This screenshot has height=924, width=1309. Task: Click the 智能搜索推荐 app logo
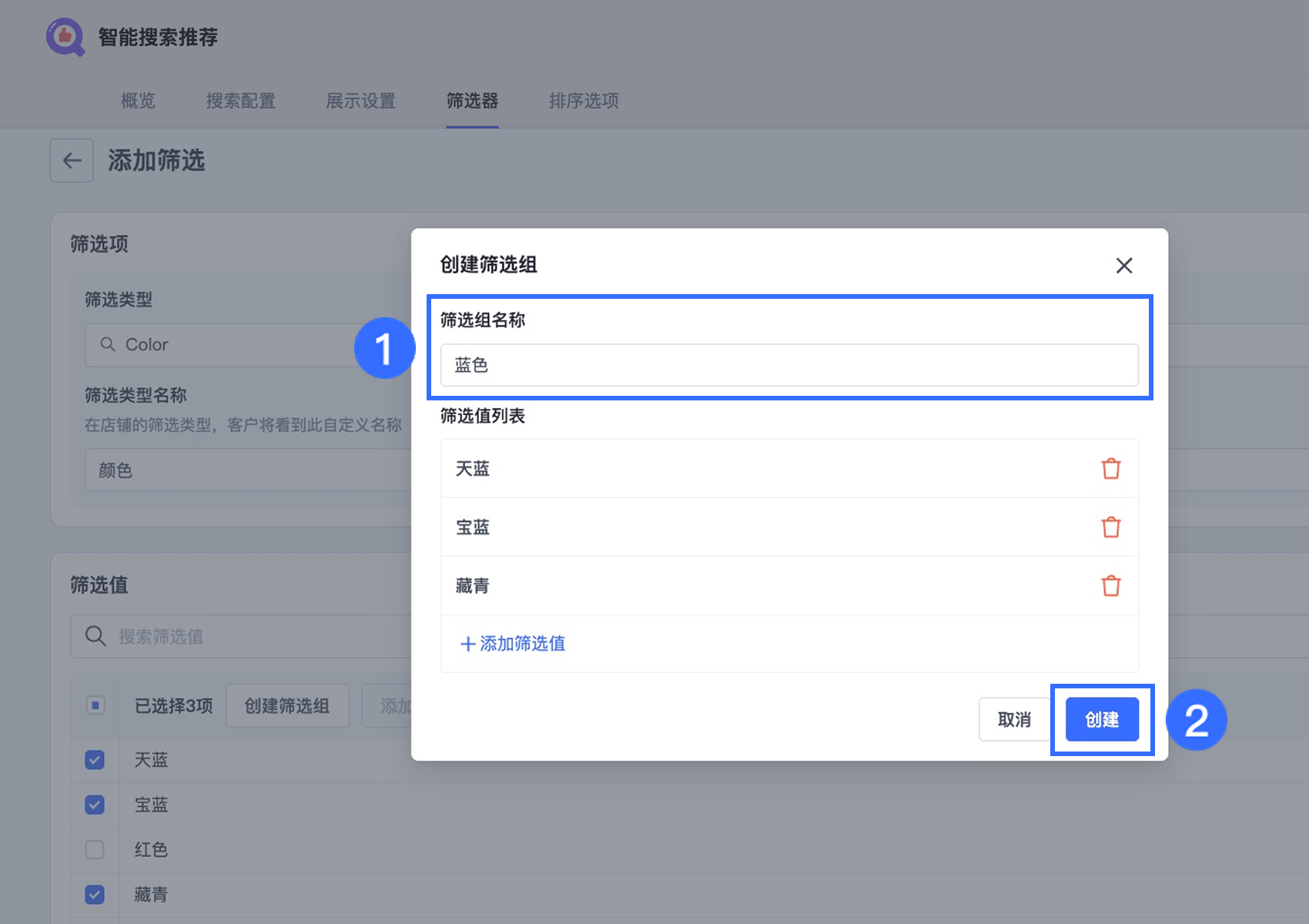65,37
